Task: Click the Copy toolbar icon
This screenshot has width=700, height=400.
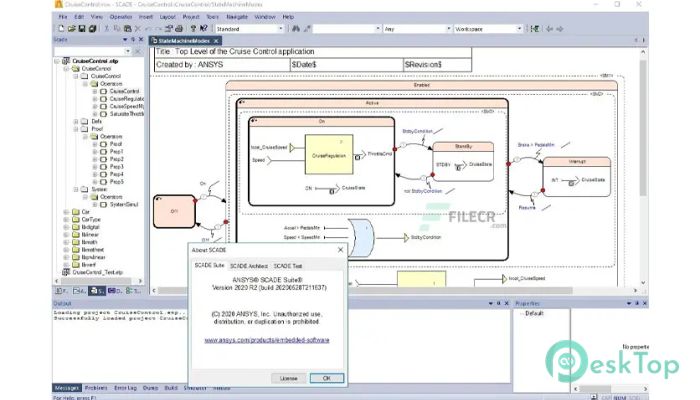Action: coord(117,29)
